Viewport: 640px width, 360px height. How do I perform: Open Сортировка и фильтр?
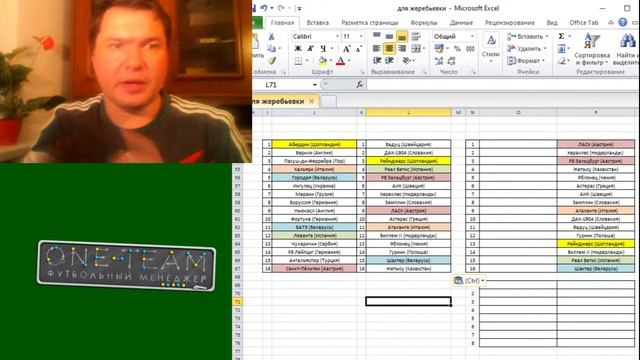(592, 49)
